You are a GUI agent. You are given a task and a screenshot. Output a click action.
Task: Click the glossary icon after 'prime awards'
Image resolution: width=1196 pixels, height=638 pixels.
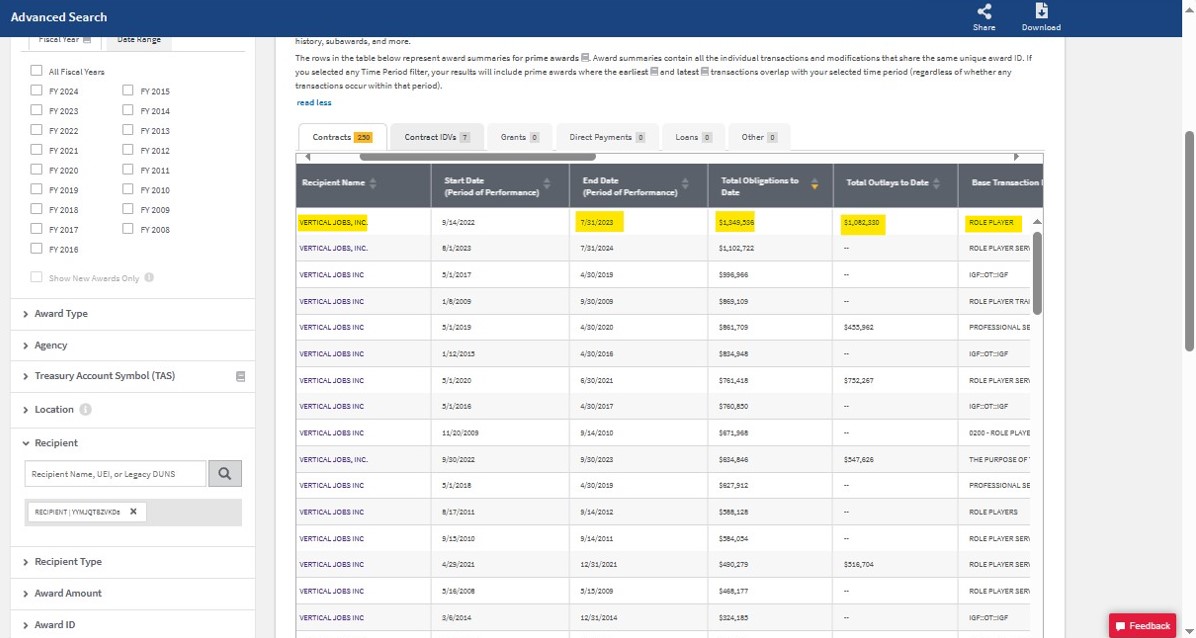click(585, 57)
